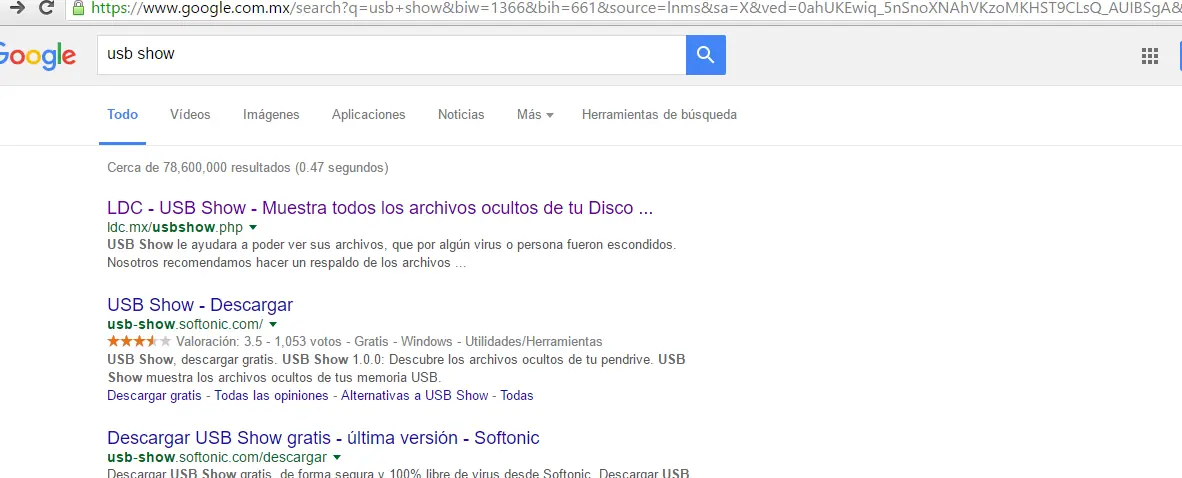Click 'Valoración: 3.5 - 1,053 votos' text
The height and width of the screenshot is (478, 1182).
[259, 342]
